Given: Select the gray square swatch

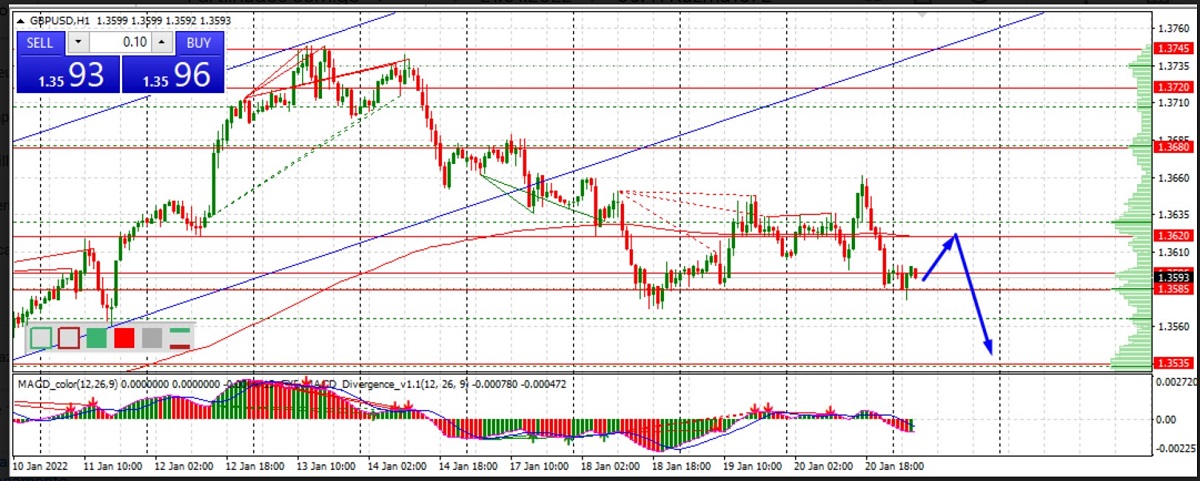Looking at the screenshot, I should 152,338.
